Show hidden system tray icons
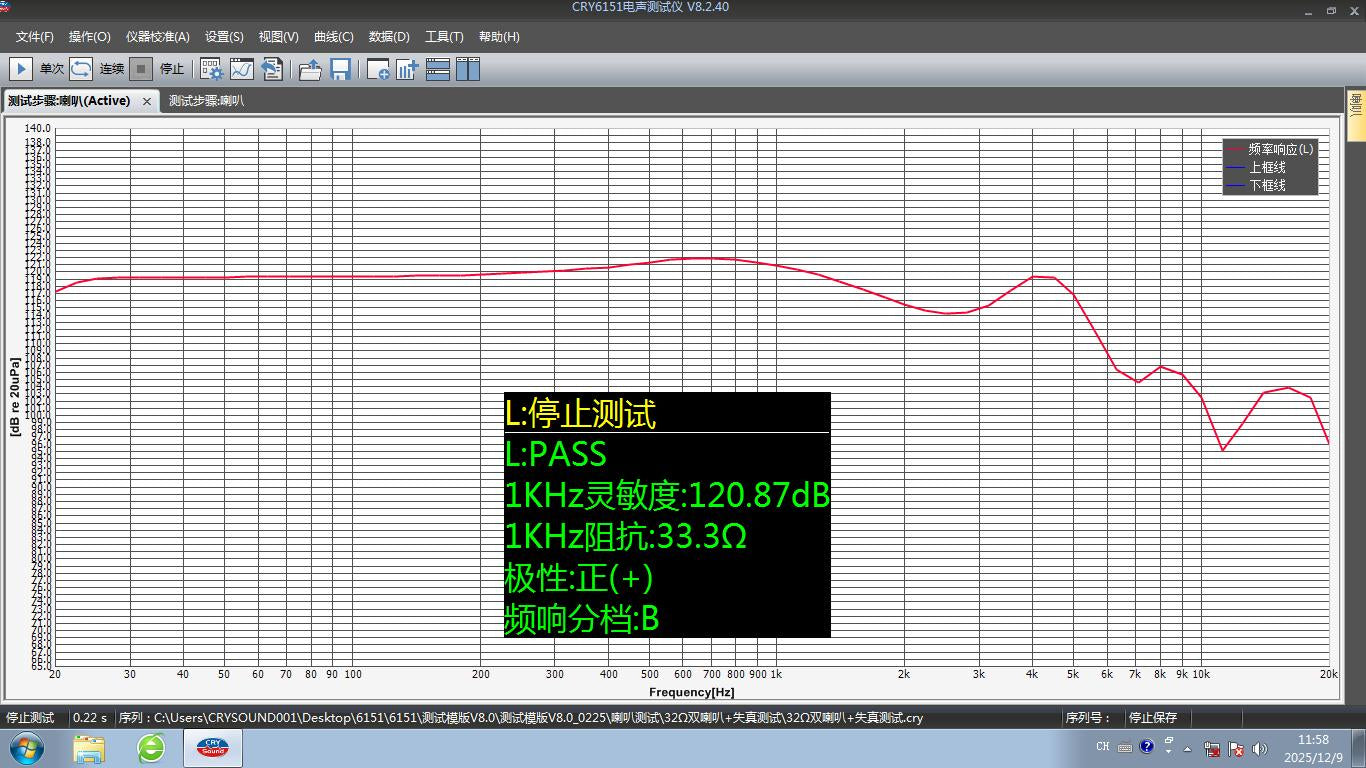Image resolution: width=1366 pixels, height=768 pixels. (1188, 748)
